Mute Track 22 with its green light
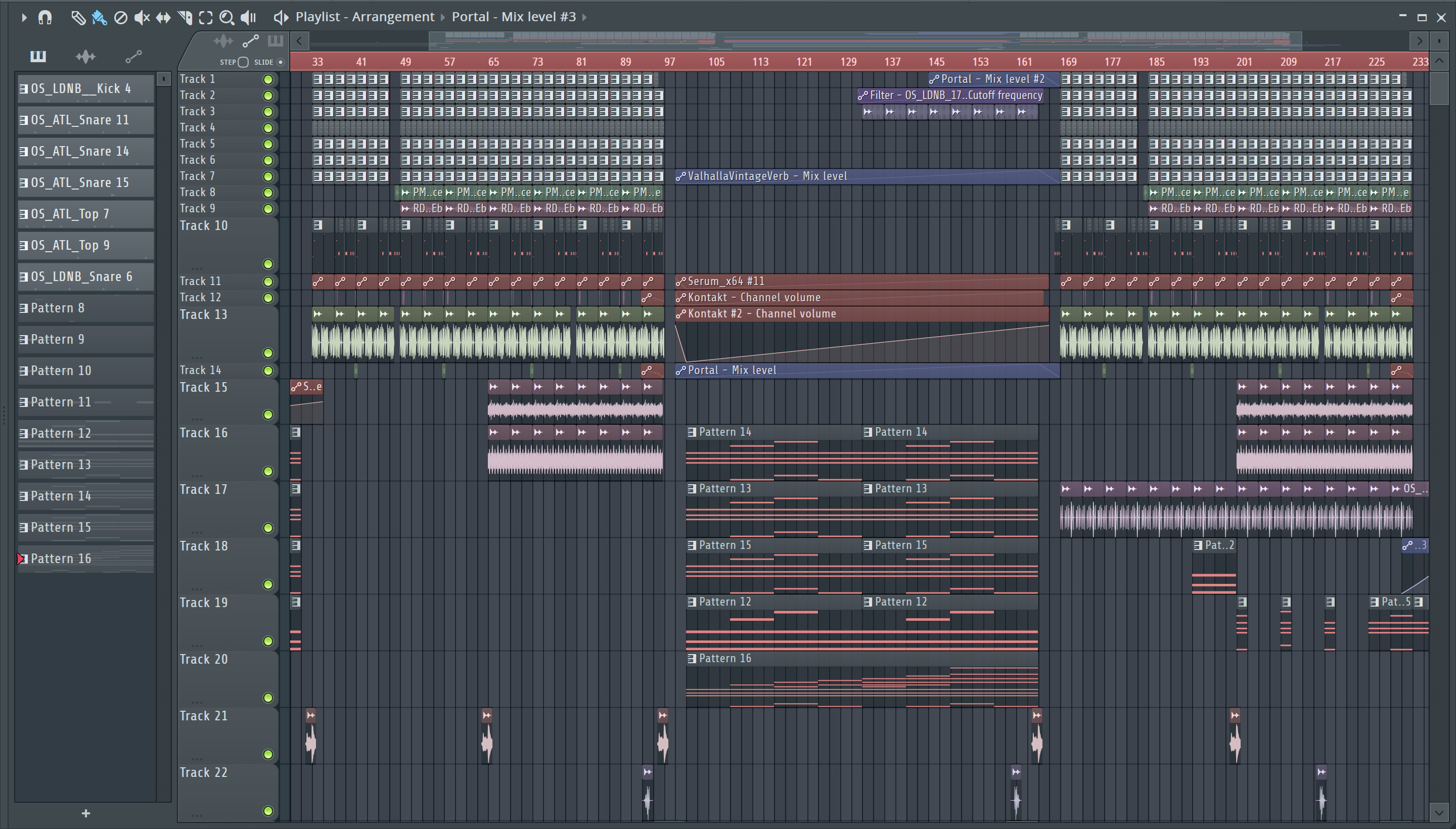This screenshot has height=829, width=1456. pyautogui.click(x=267, y=811)
